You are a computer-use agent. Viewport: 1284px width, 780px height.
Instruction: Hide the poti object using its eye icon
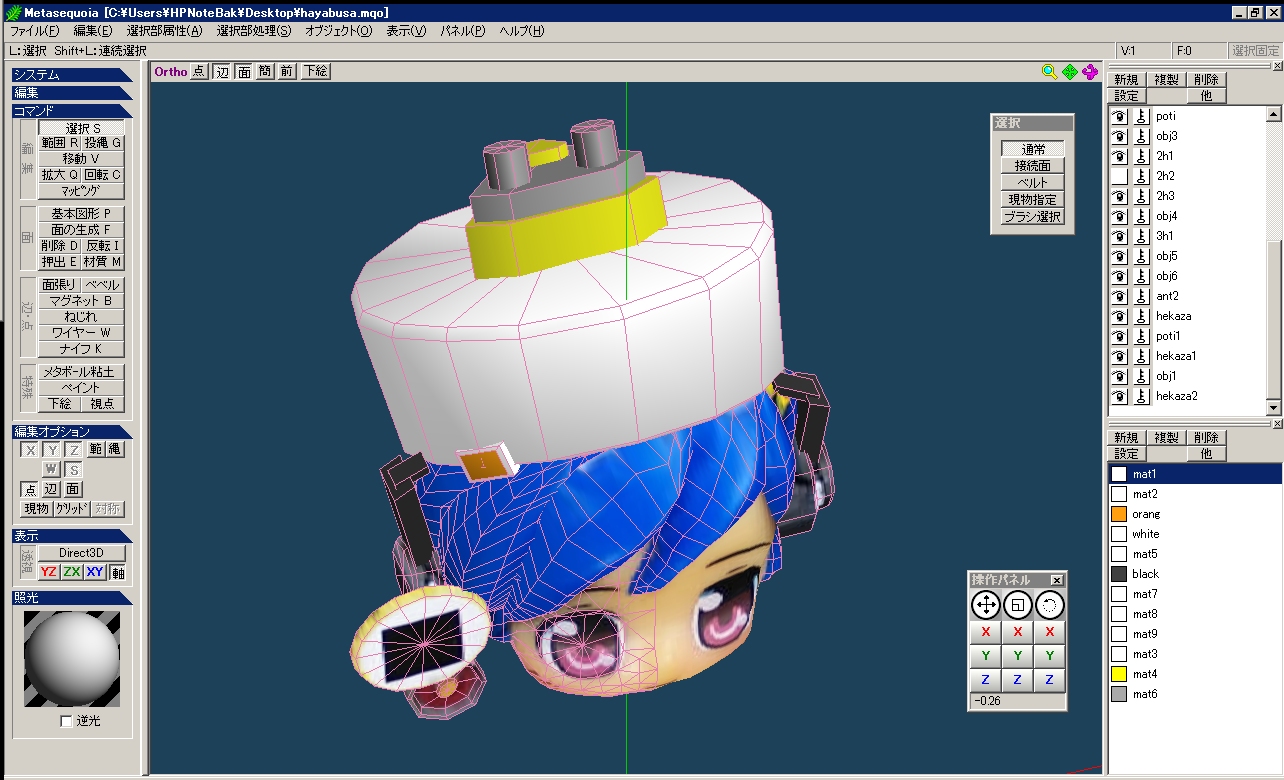coord(1120,116)
